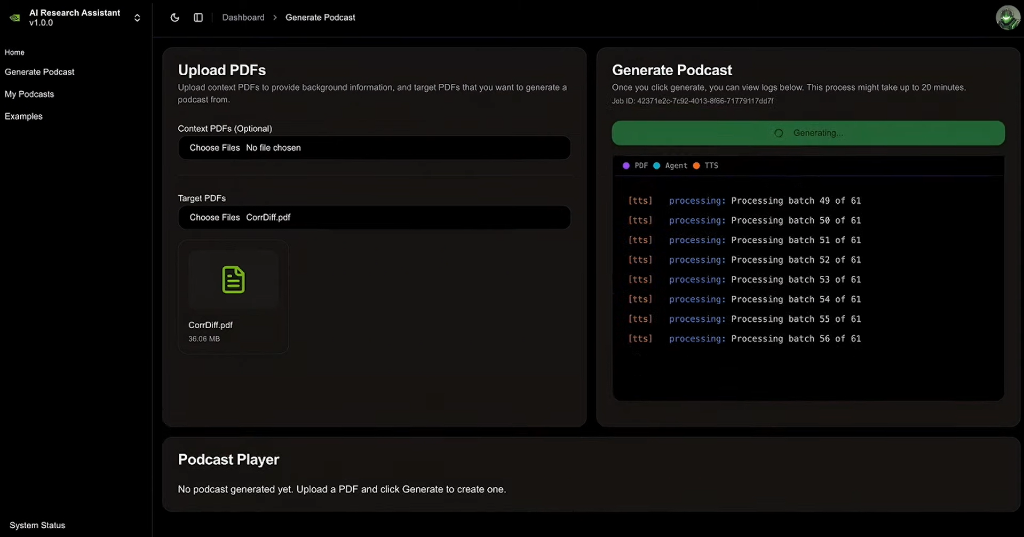Click the orange TTS legend dot
Image resolution: width=1024 pixels, height=537 pixels.
[x=696, y=165]
